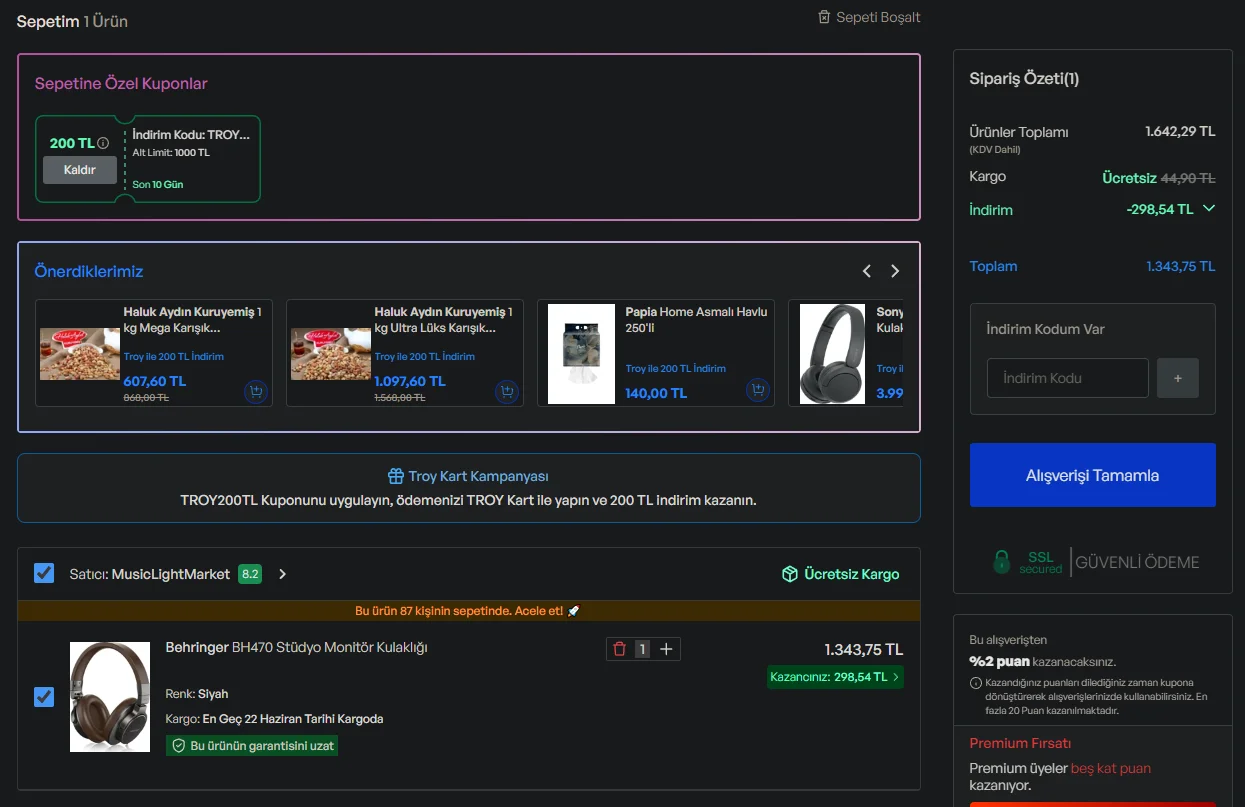This screenshot has height=807, width=1245.
Task: Show next recommended products with right arrow
Action: click(x=895, y=271)
